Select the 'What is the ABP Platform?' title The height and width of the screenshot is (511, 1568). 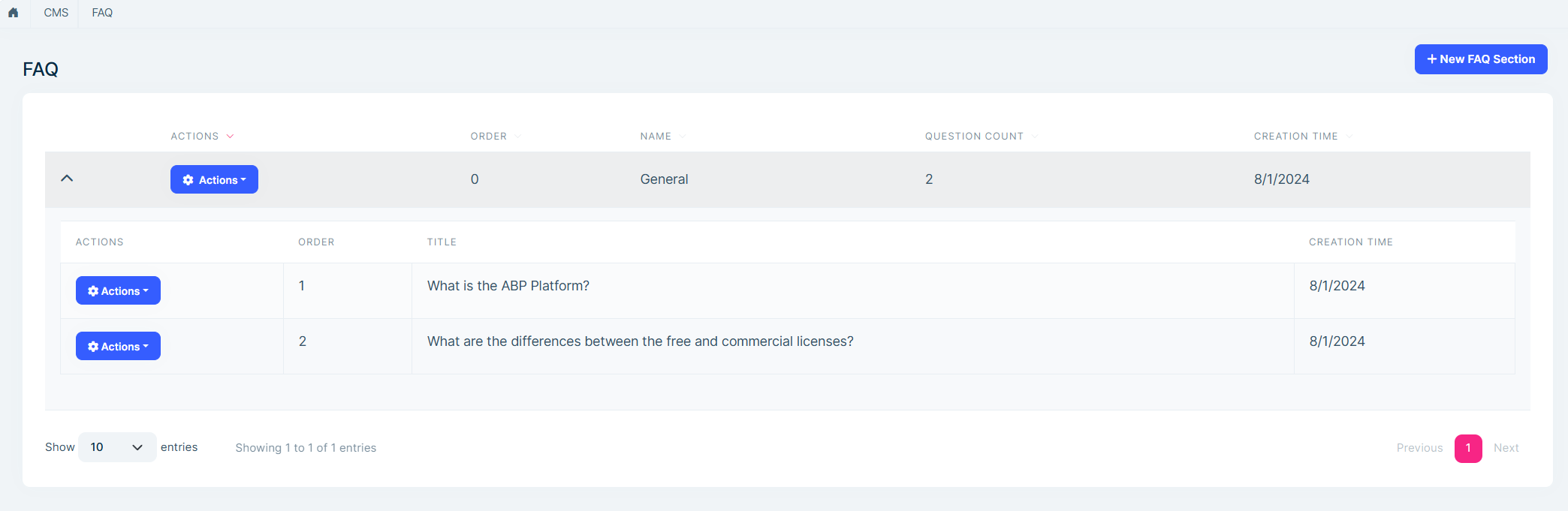tap(508, 286)
